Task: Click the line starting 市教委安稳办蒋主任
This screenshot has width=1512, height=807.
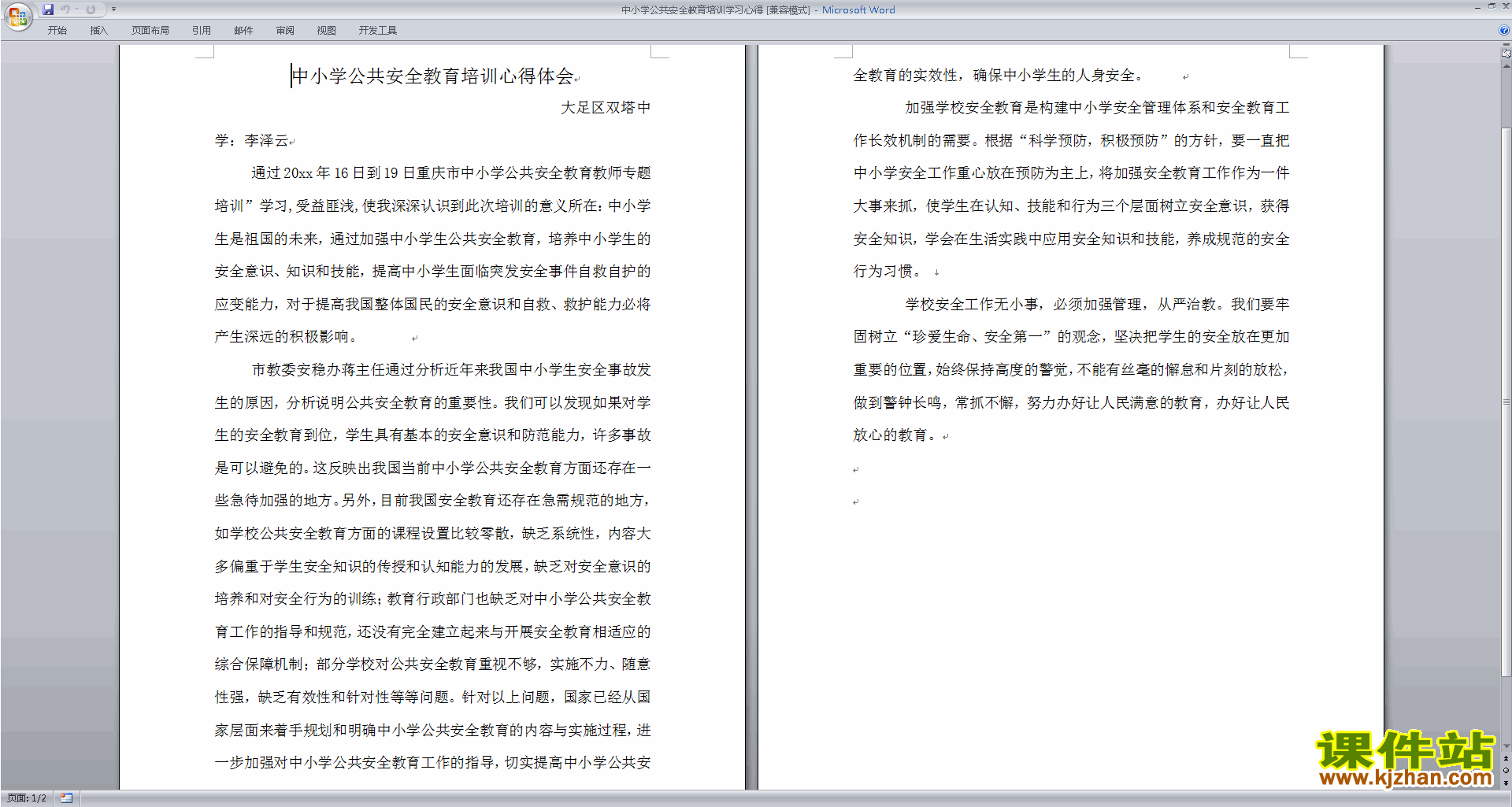Action: (451, 370)
